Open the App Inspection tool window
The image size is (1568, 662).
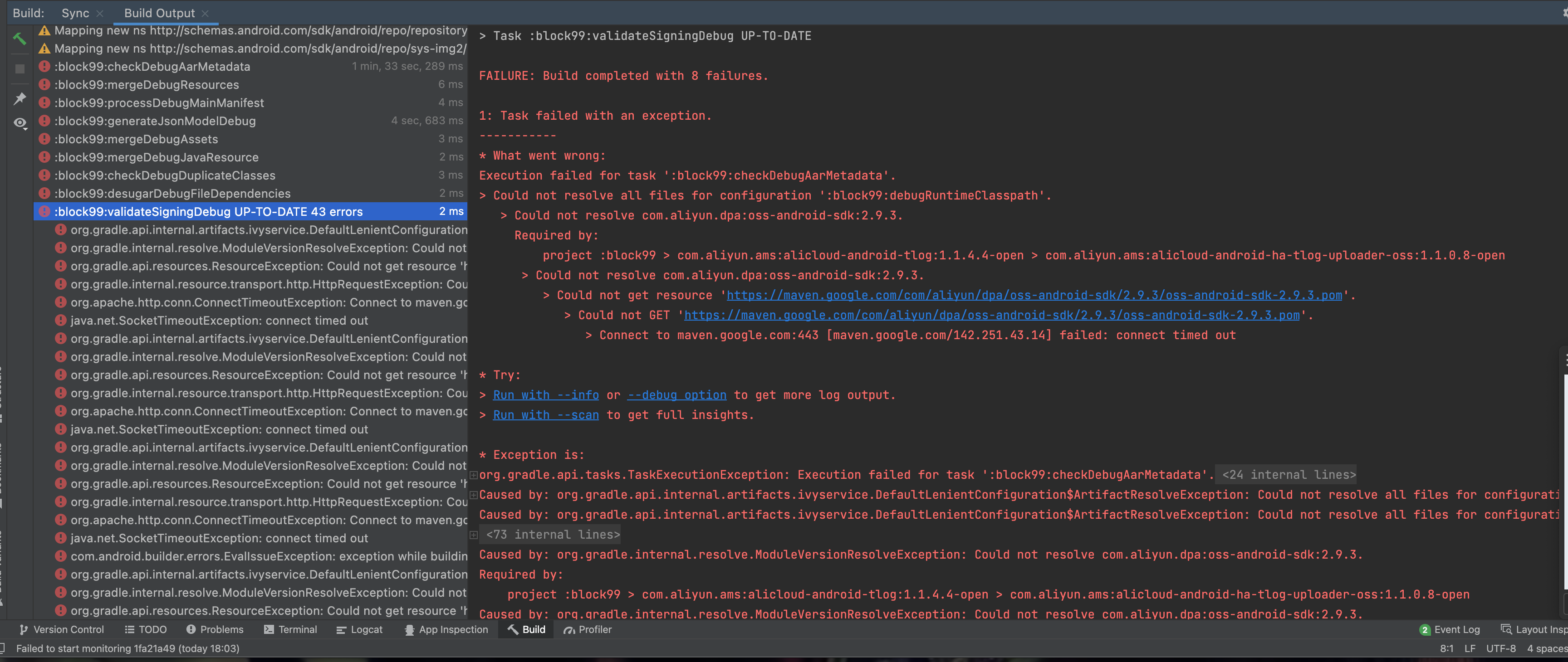pyautogui.click(x=446, y=629)
